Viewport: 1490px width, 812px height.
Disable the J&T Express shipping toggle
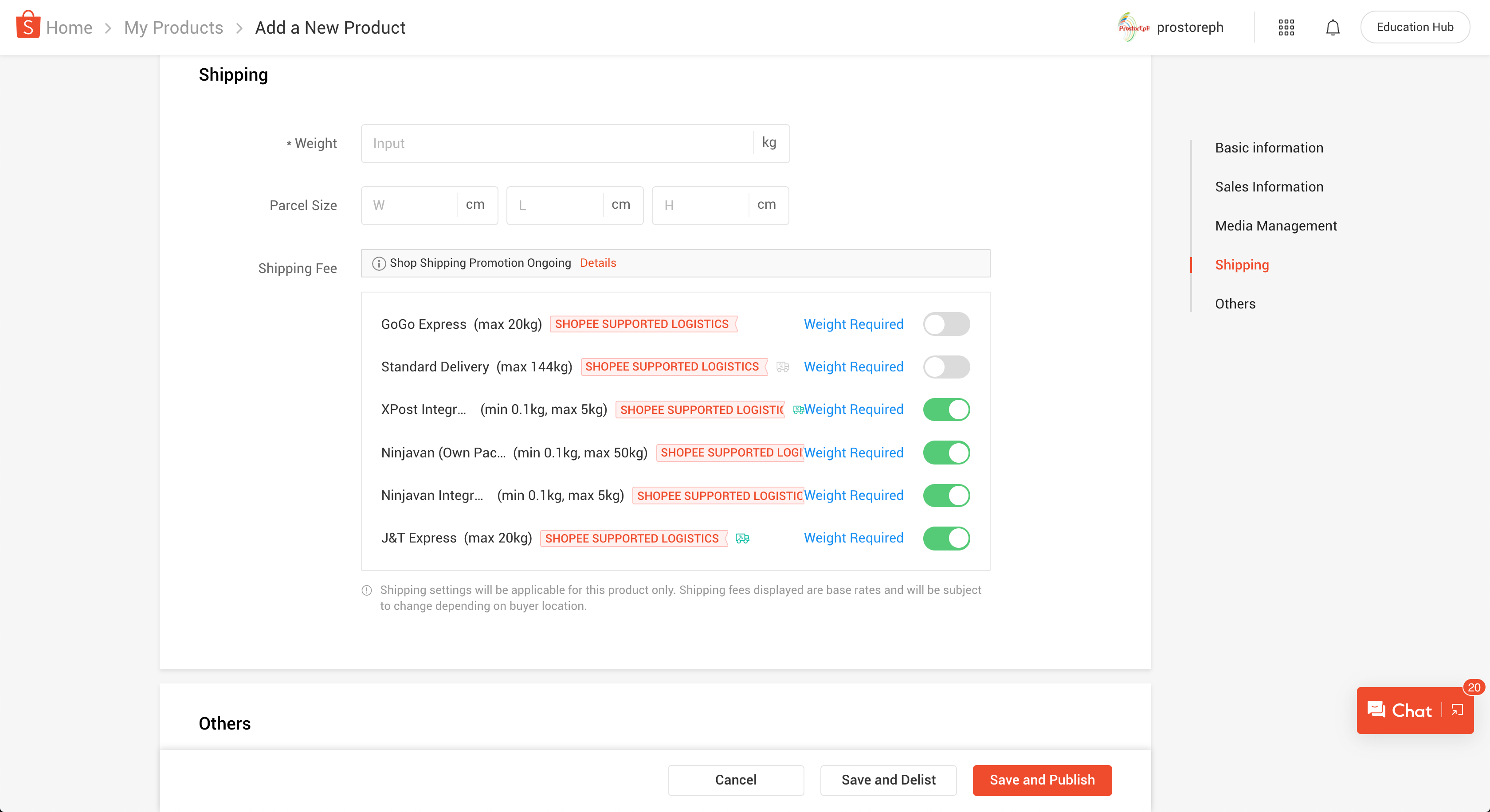946,538
